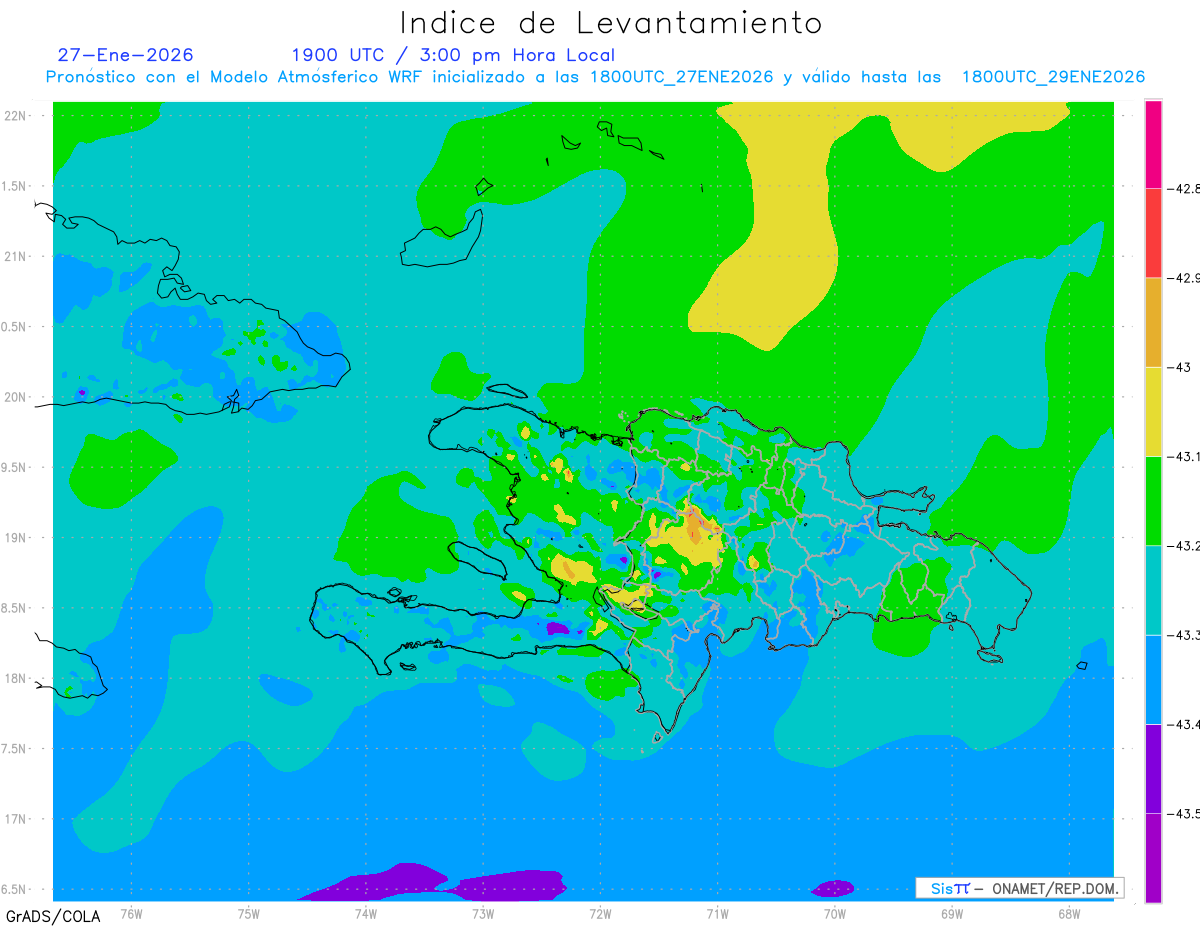Select the orange swatch in the color scale
Image resolution: width=1200 pixels, height=927 pixels.
[x=1153, y=322]
